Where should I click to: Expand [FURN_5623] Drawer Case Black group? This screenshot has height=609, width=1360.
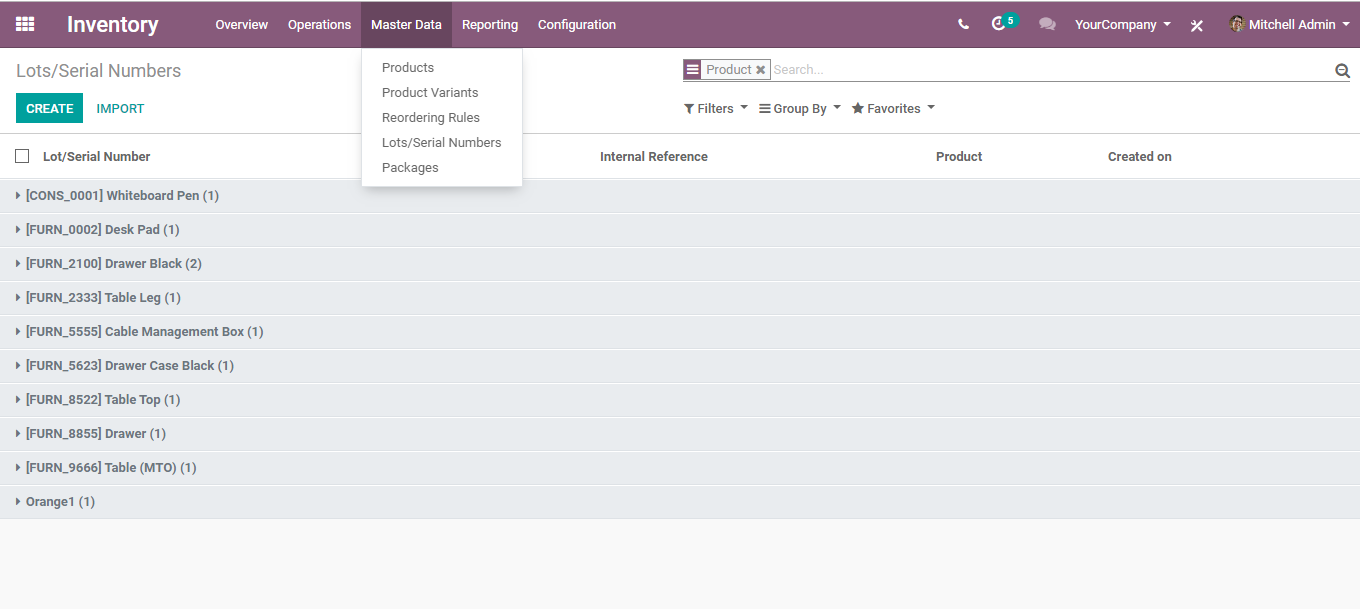[680, 366]
